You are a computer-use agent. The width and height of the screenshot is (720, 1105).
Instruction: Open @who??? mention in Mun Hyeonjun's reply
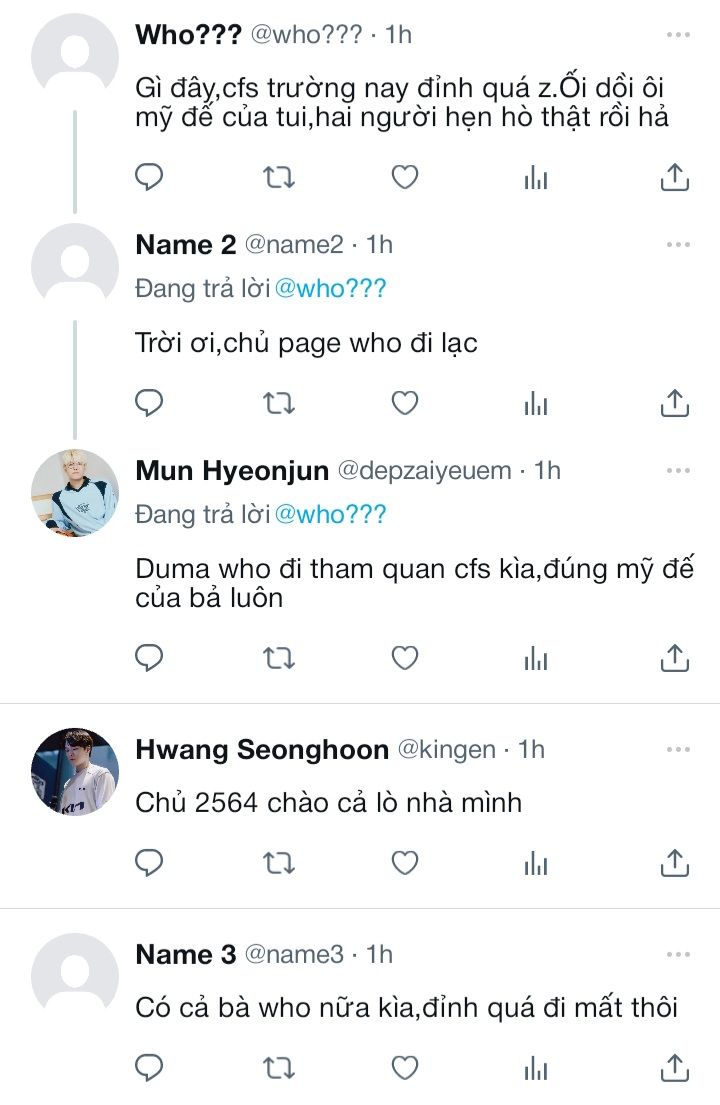(x=330, y=514)
